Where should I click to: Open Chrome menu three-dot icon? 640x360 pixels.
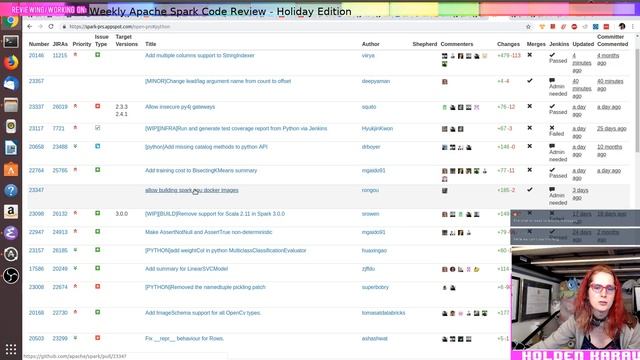click(x=633, y=27)
